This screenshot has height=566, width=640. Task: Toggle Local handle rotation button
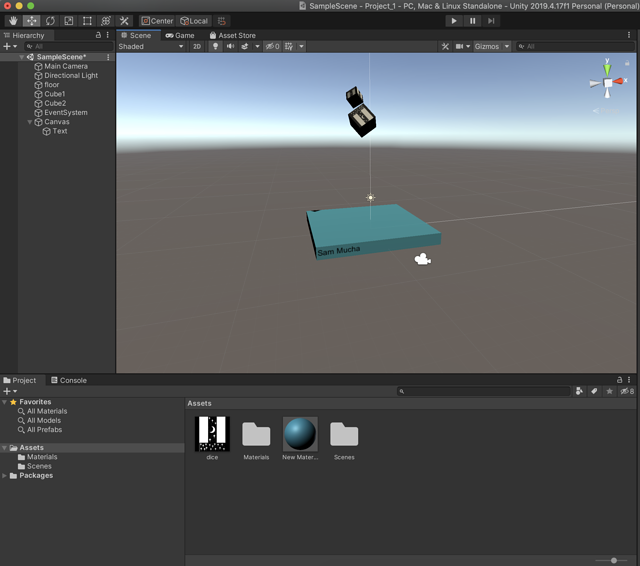coord(194,21)
